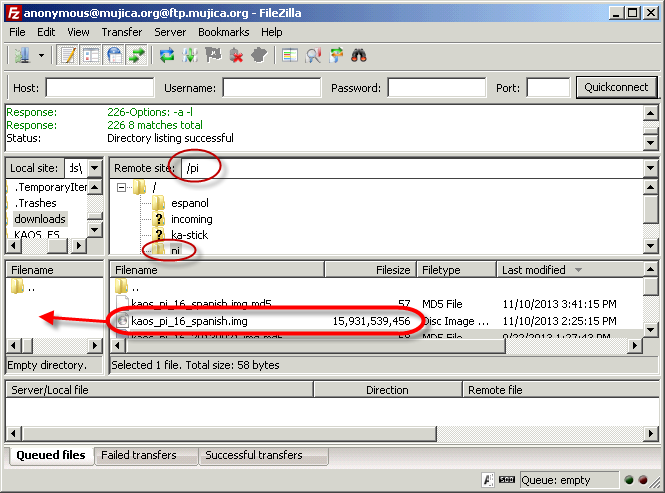
Task: Switch to Queued files tab
Action: [x=50, y=455]
